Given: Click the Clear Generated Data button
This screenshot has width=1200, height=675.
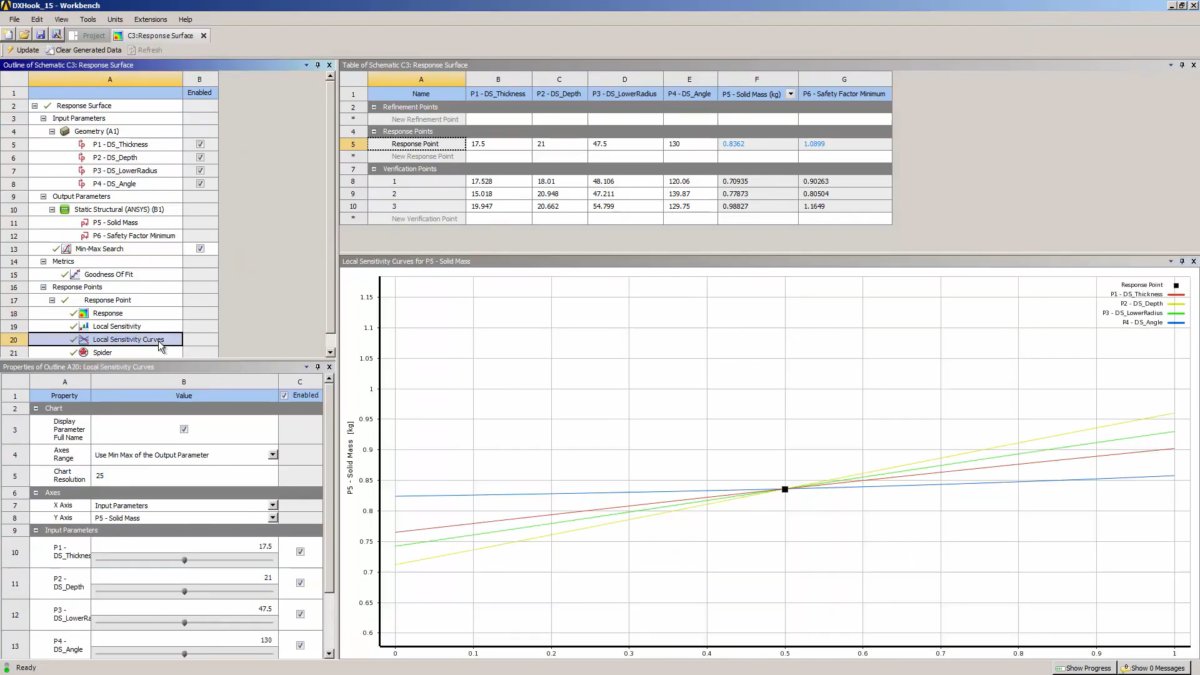Looking at the screenshot, I should coord(83,50).
